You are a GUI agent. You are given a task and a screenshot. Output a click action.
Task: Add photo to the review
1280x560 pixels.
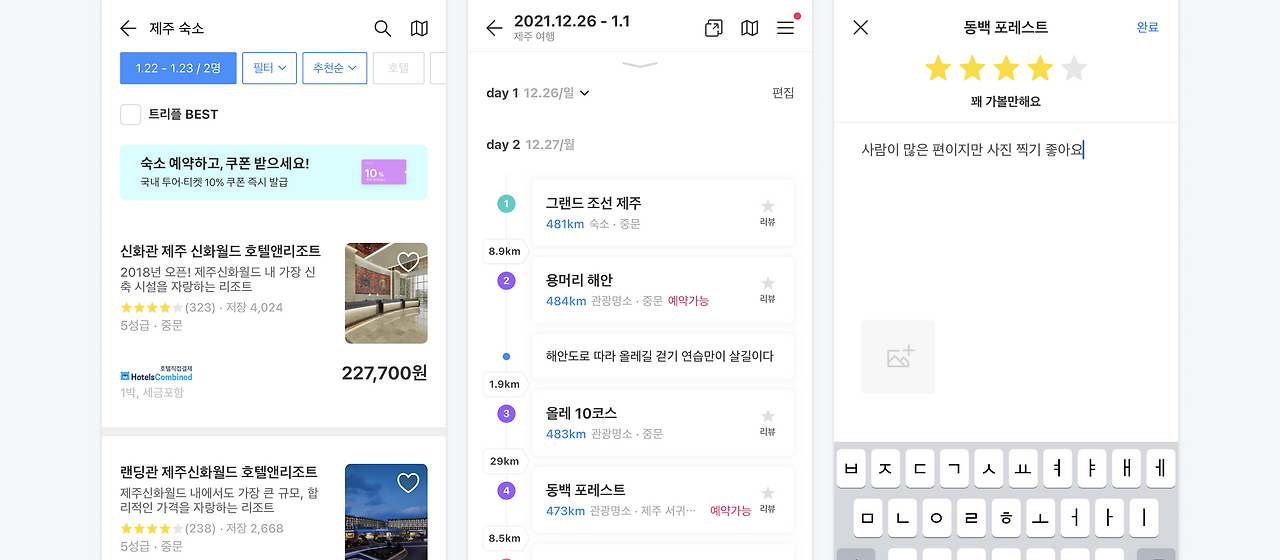898,357
